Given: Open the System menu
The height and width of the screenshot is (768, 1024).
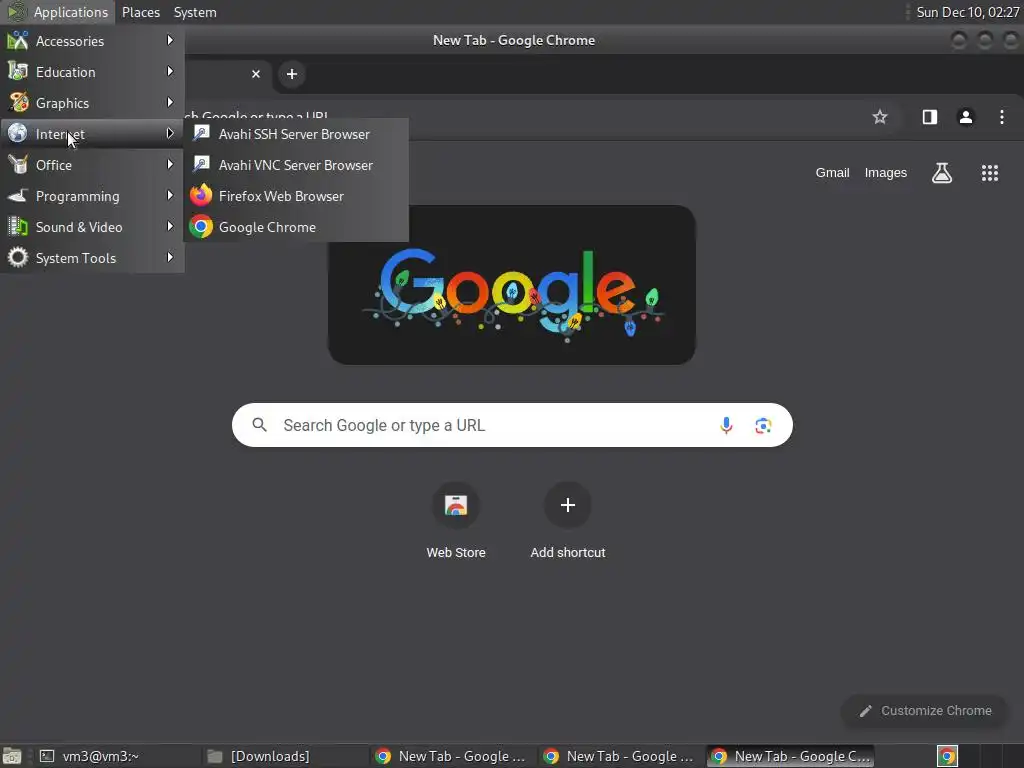Looking at the screenshot, I should tap(195, 12).
